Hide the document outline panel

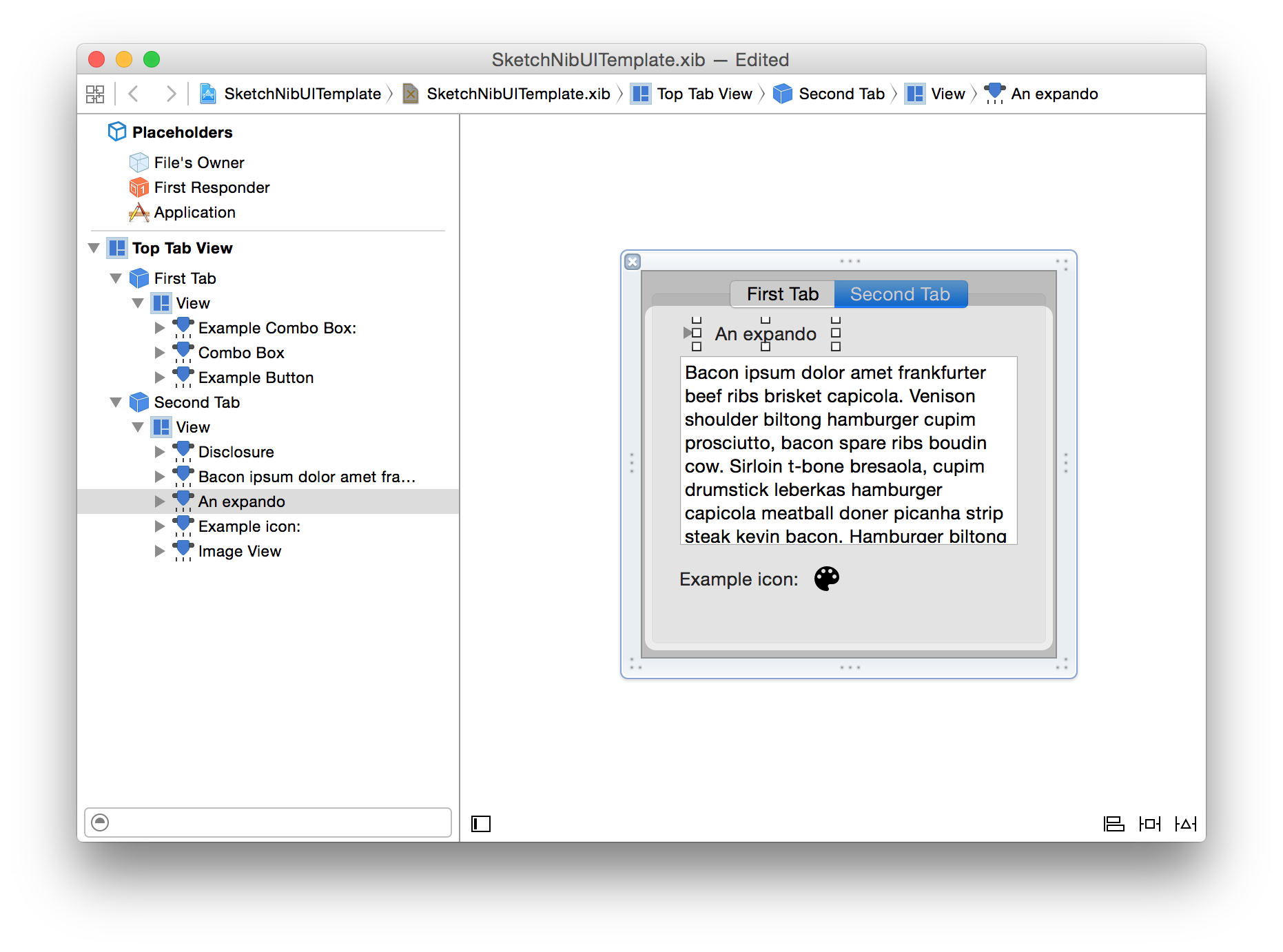[481, 824]
